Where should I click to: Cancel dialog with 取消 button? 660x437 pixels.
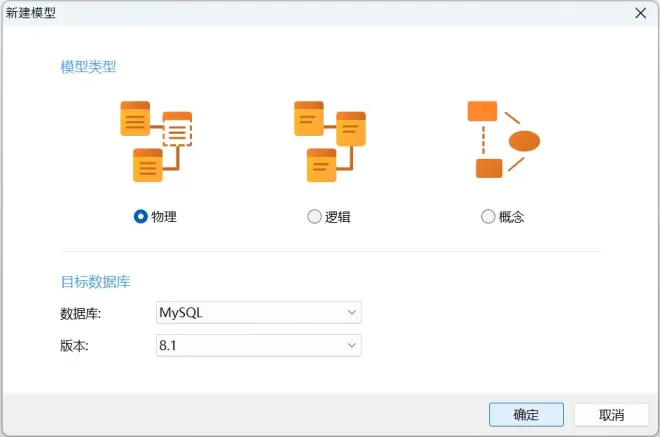(x=612, y=415)
